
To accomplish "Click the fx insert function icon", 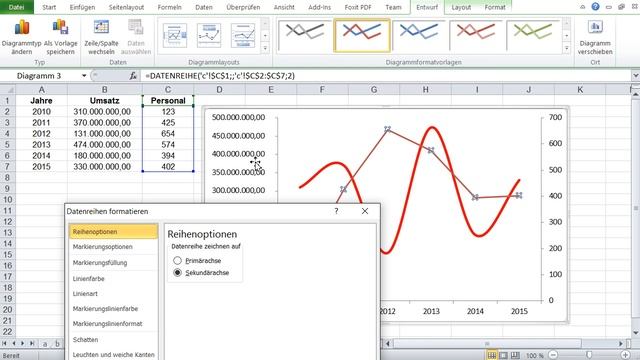I will coord(133,76).
